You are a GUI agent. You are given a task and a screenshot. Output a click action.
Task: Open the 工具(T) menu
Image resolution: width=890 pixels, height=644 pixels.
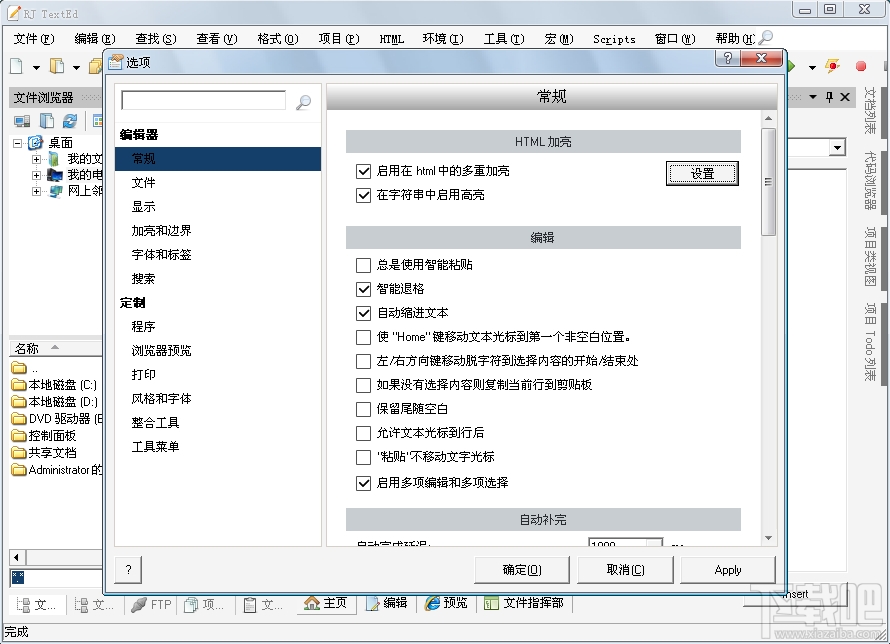pos(503,39)
